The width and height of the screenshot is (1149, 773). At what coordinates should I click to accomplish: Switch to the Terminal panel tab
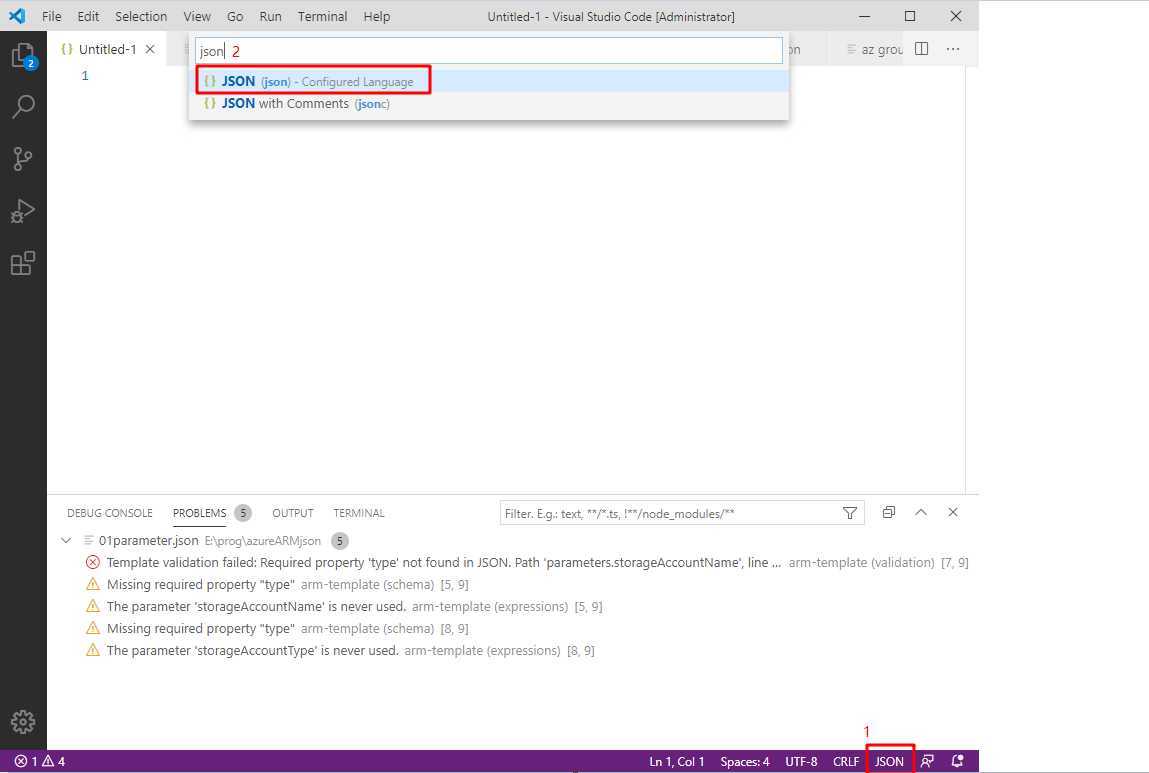358,513
